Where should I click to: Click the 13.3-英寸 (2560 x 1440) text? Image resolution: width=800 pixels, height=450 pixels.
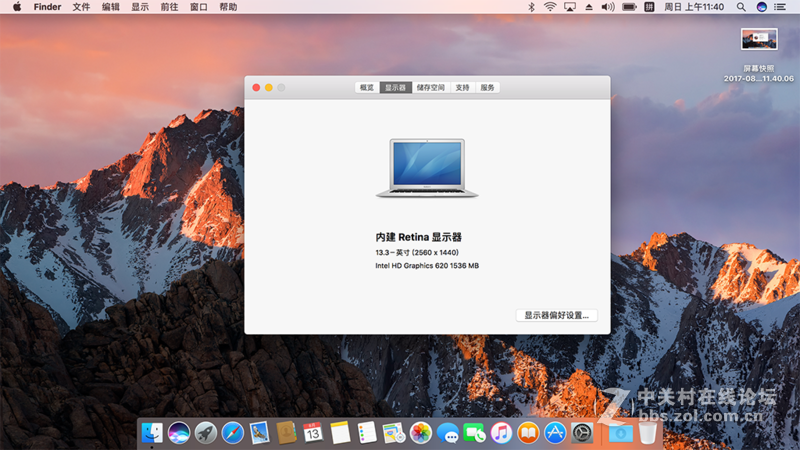pyautogui.click(x=417, y=253)
